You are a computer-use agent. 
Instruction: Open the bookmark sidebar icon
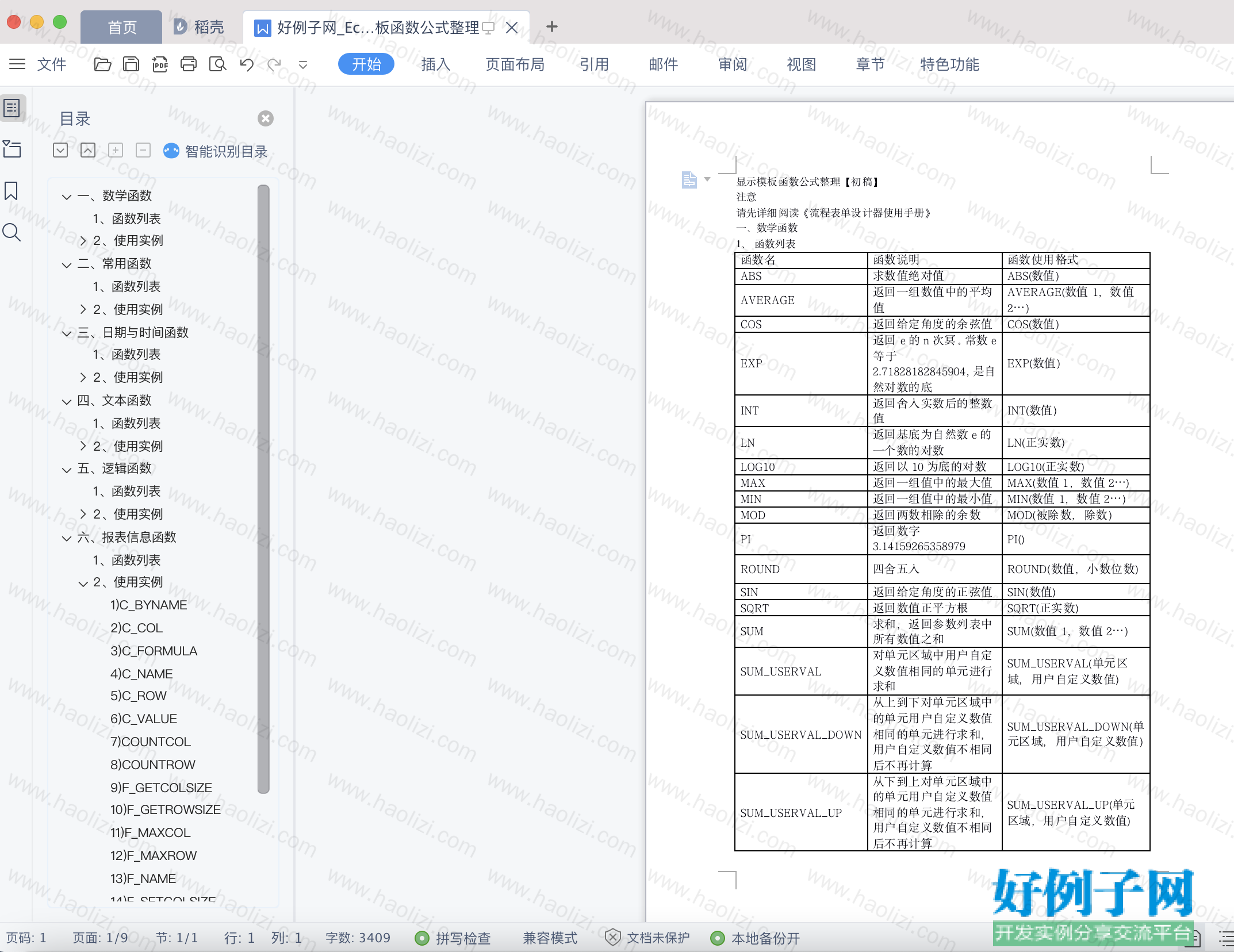click(x=11, y=191)
